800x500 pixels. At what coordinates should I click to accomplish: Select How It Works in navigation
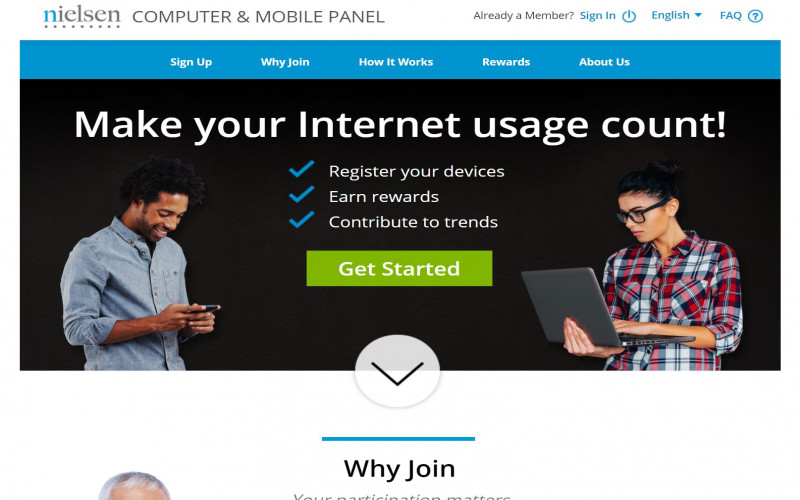396,62
